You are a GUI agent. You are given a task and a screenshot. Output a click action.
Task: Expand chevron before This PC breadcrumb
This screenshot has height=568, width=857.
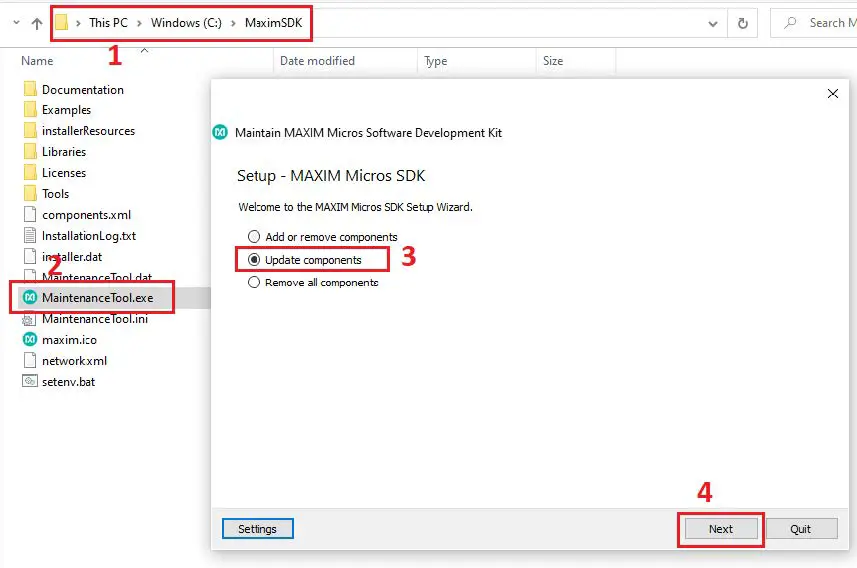pos(78,23)
